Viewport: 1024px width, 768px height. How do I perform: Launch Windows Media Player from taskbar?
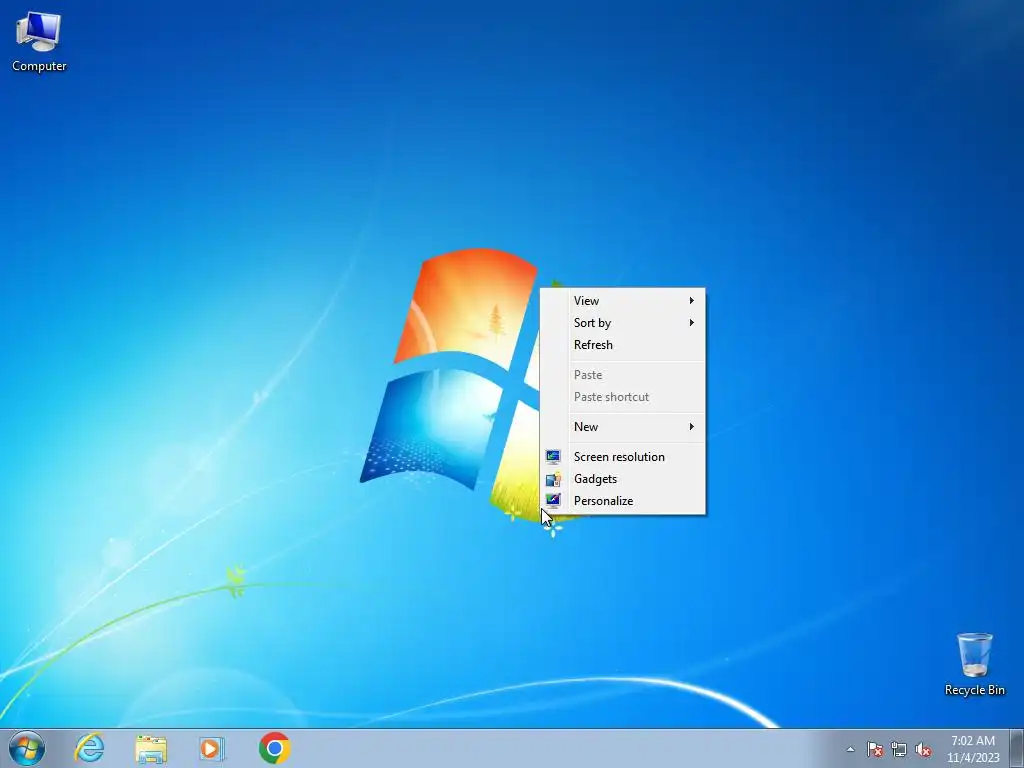[212, 748]
